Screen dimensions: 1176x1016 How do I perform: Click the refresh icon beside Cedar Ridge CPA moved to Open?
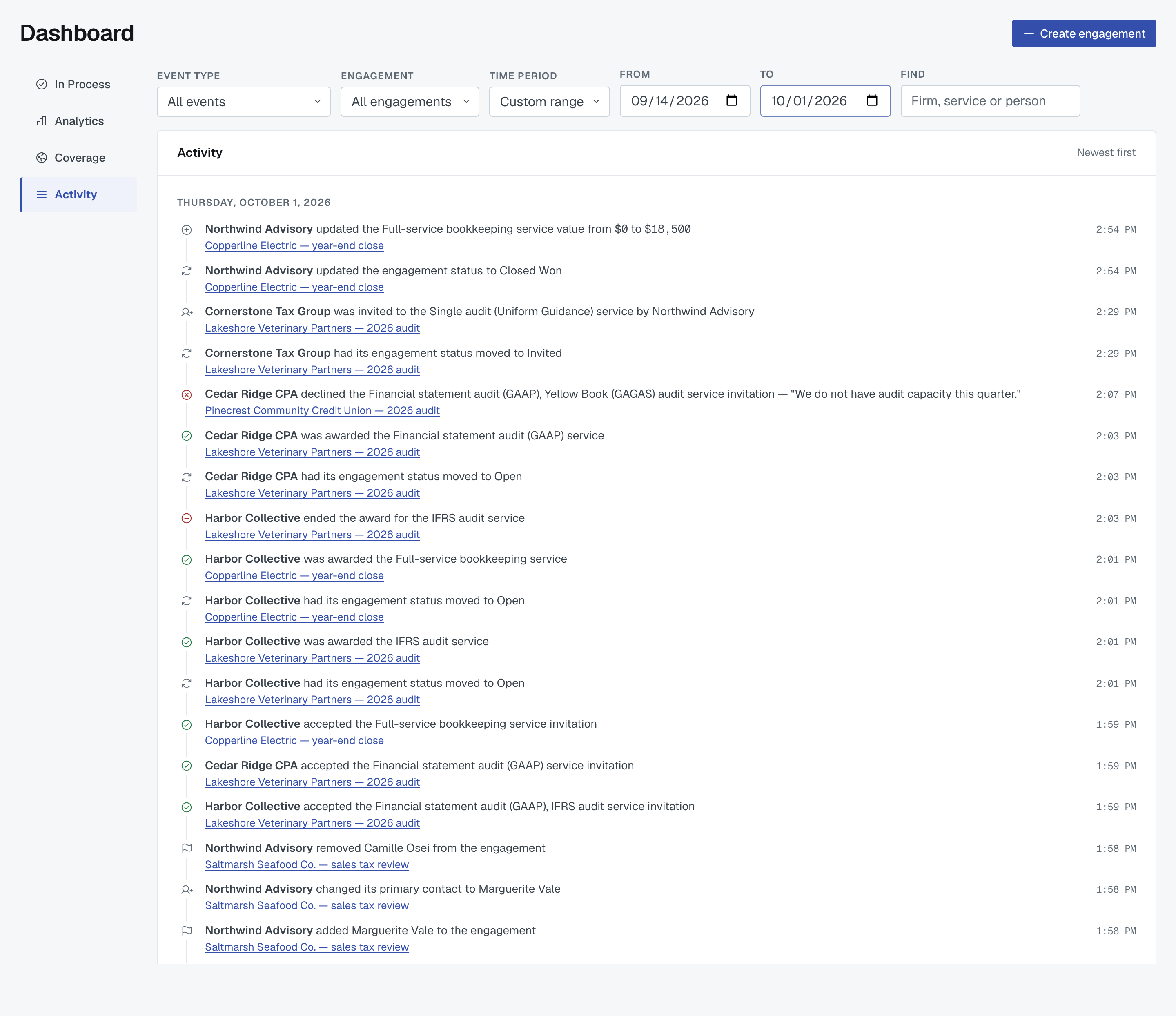coord(186,477)
